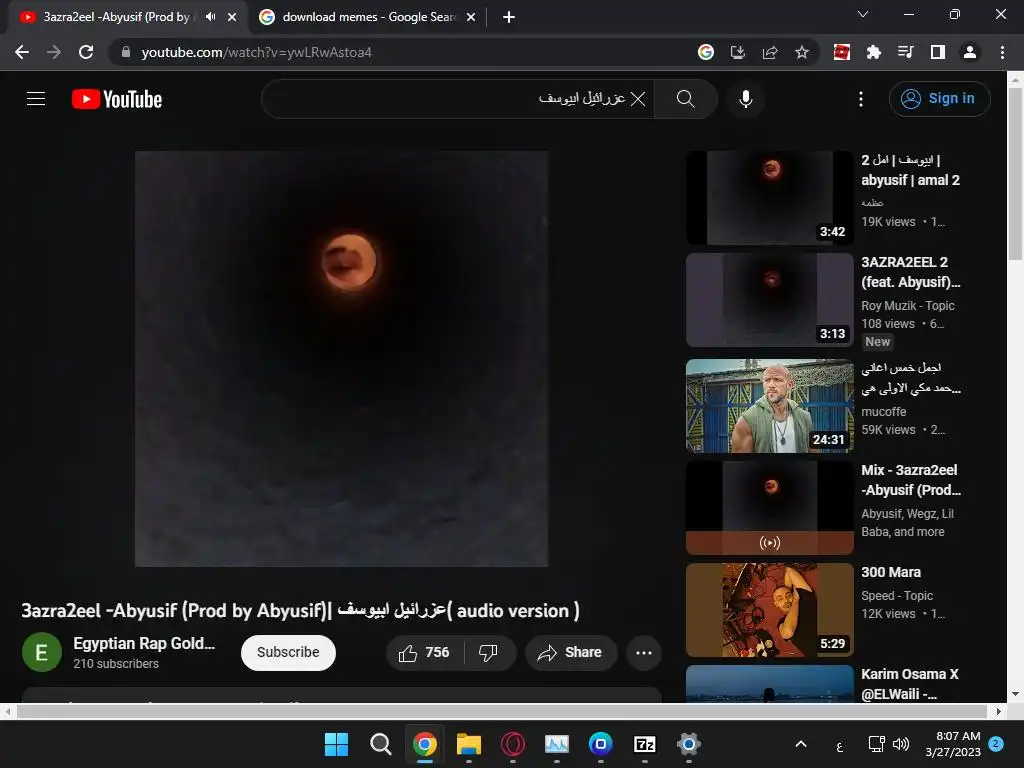Screen dimensions: 1024x768
Task: Dislike the video with thumbs down
Action: [x=488, y=652]
